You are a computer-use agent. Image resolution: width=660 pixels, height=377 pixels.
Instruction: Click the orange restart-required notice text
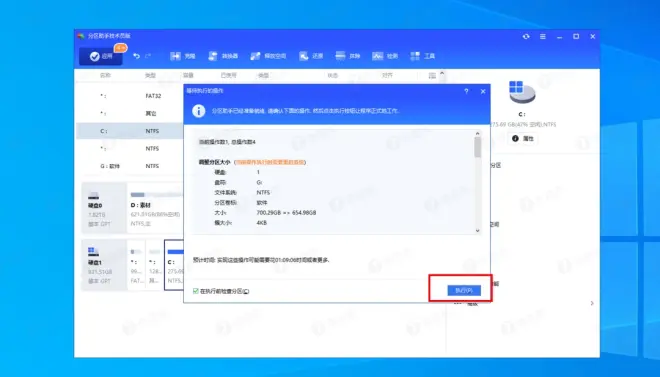(x=269, y=162)
